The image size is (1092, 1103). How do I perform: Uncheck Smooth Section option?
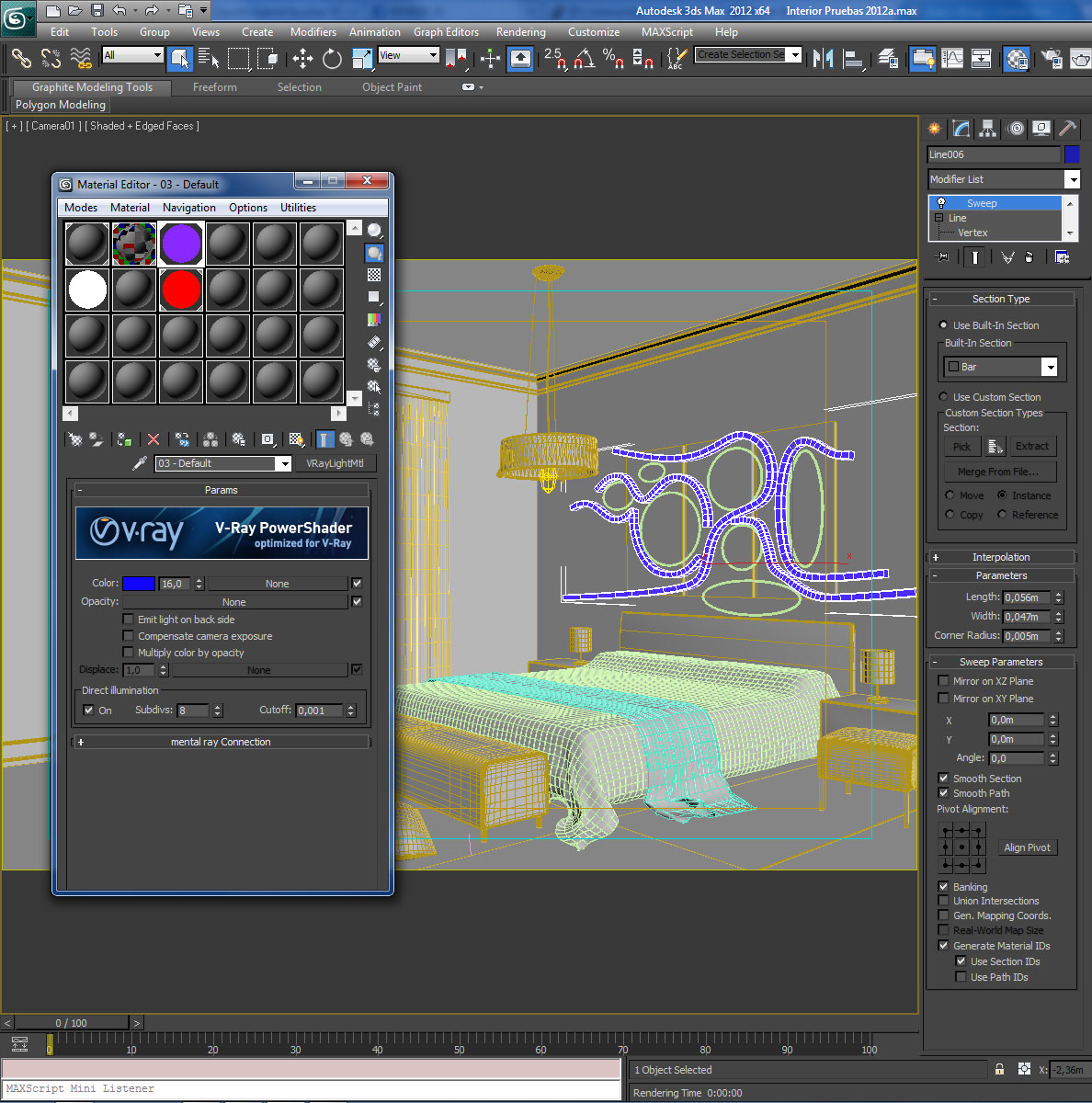(x=943, y=778)
